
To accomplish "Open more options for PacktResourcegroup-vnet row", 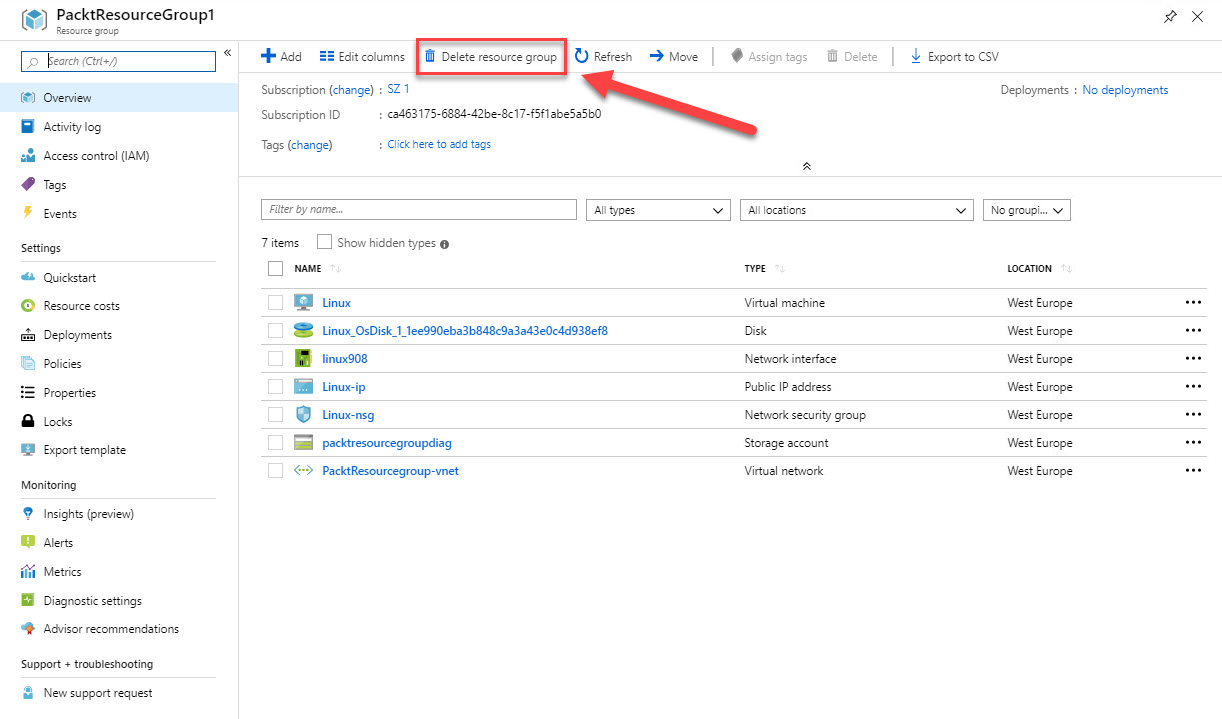I will [x=1192, y=470].
